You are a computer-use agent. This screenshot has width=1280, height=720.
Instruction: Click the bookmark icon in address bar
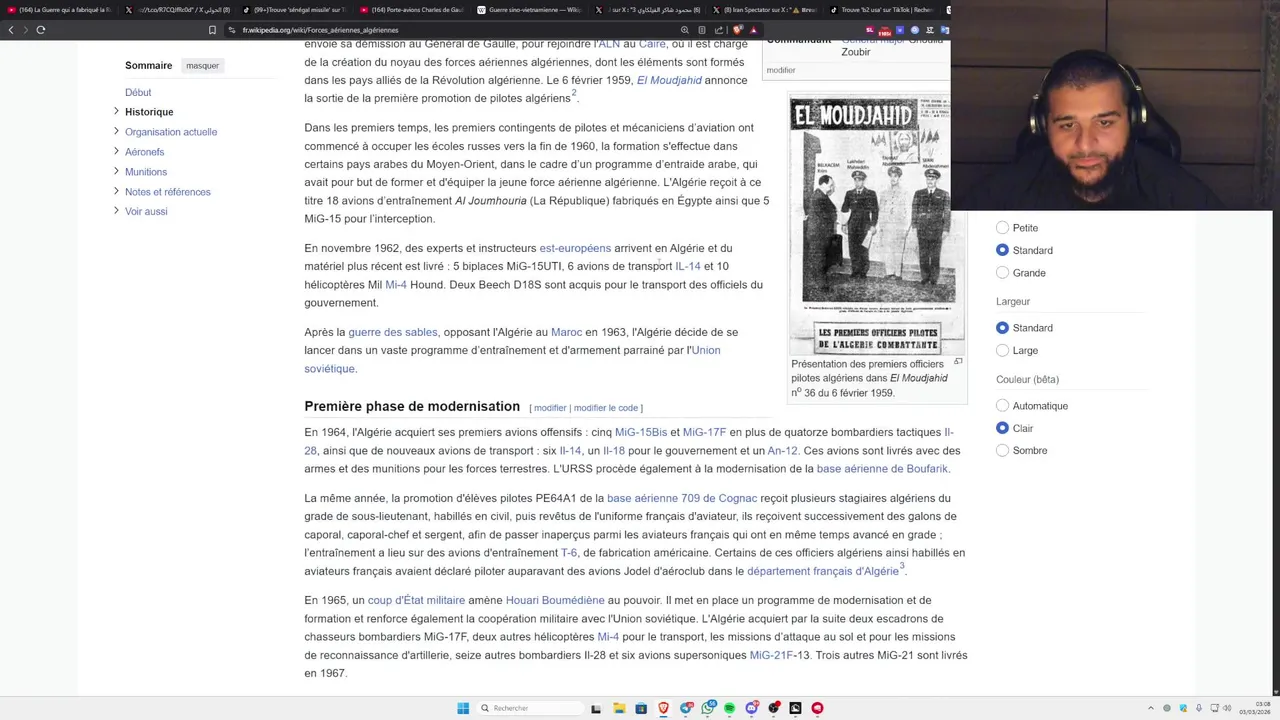(212, 30)
